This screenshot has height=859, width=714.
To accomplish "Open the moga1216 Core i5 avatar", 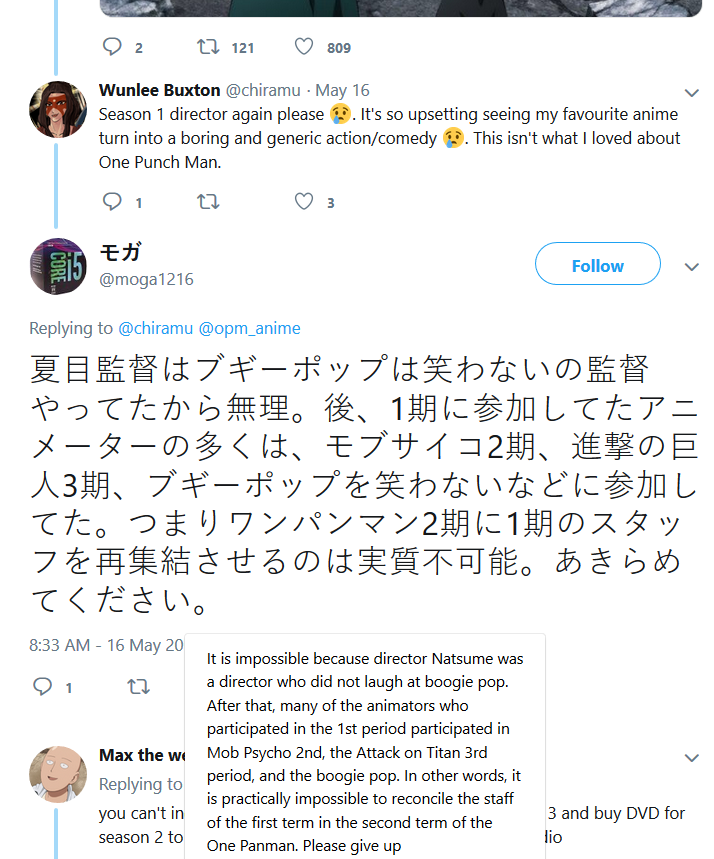I will point(58,266).
